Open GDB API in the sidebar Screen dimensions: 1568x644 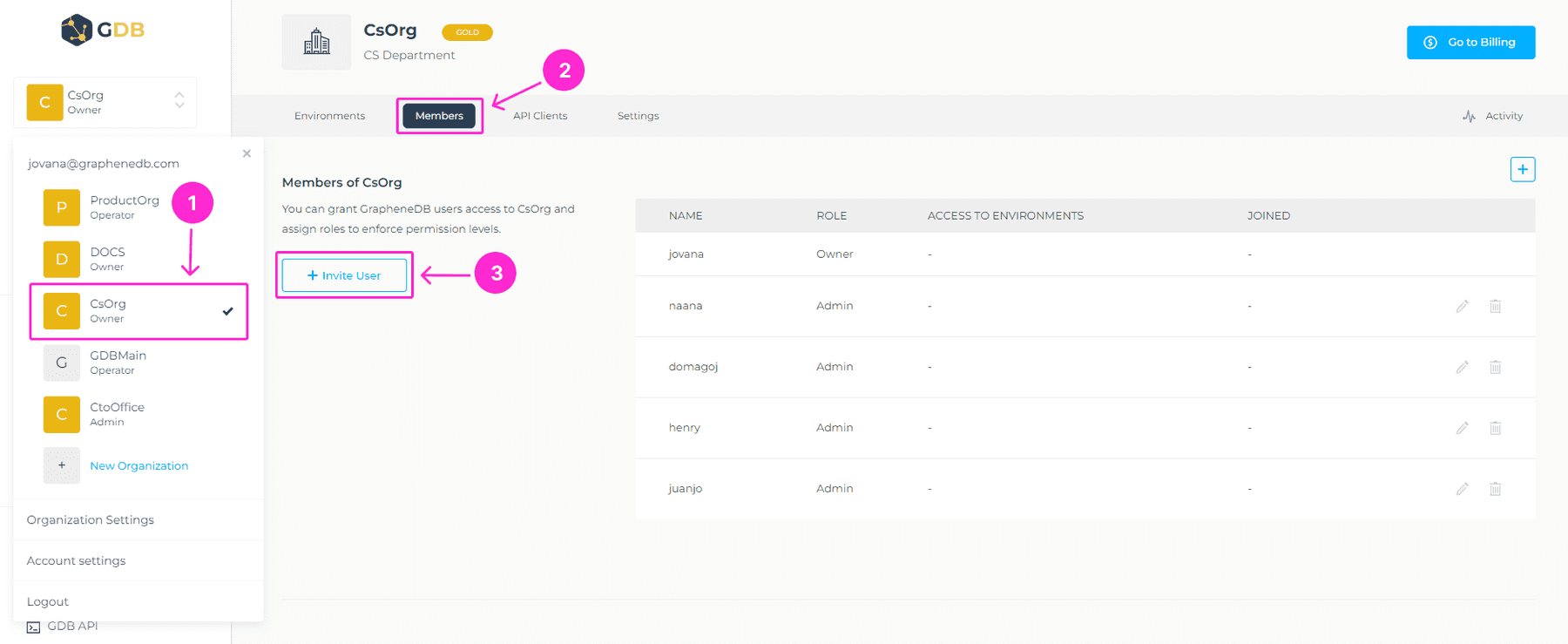72,627
